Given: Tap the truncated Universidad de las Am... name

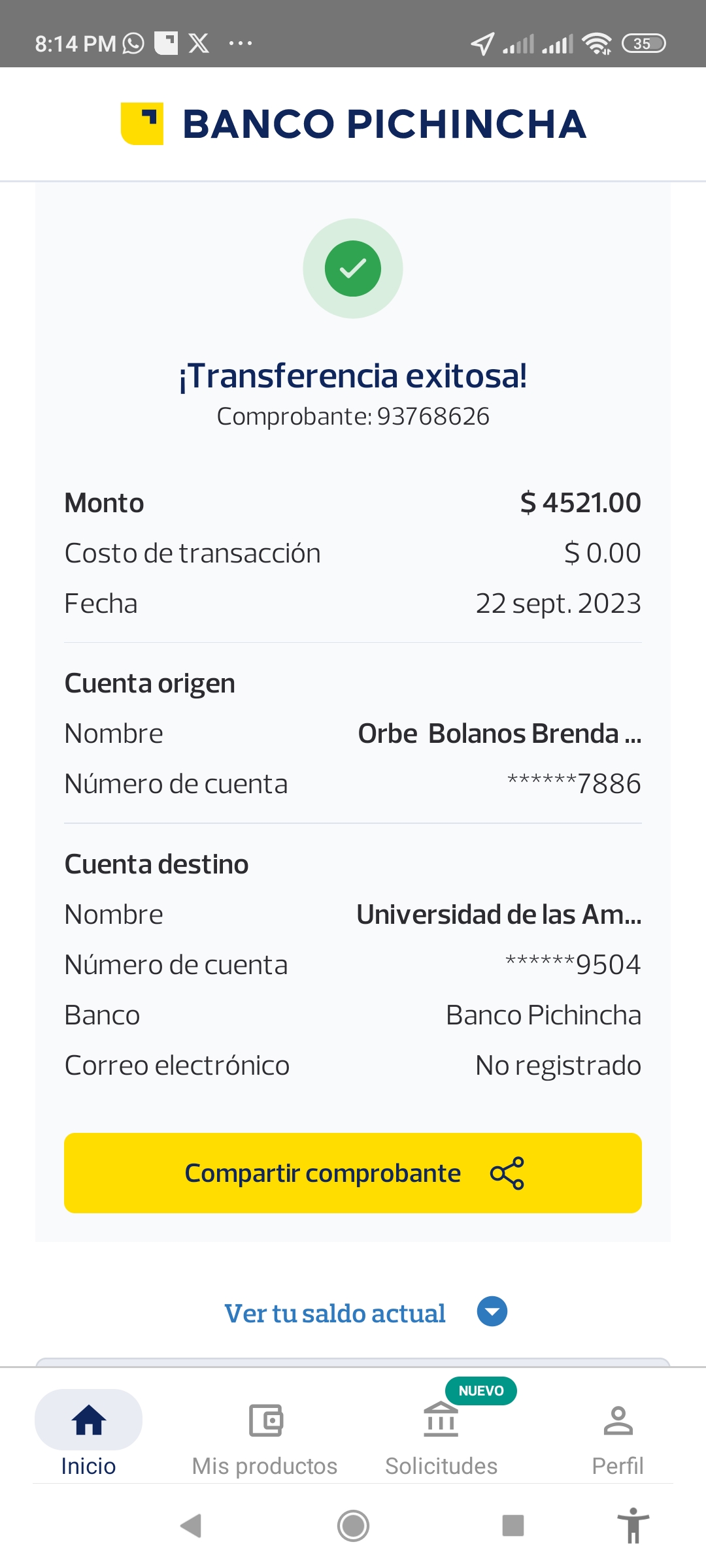Looking at the screenshot, I should click(x=499, y=915).
